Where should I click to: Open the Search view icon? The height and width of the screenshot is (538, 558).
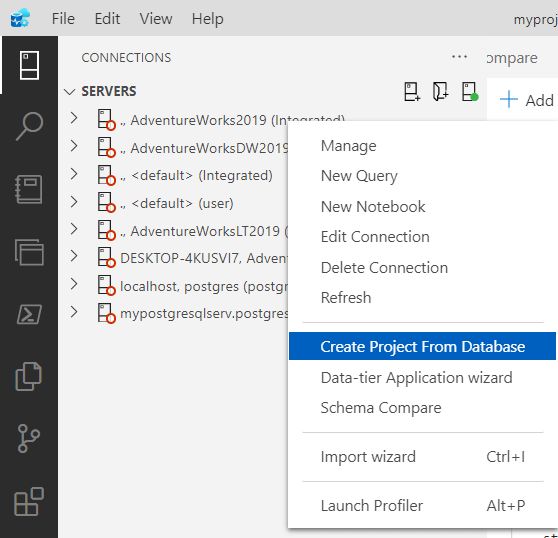click(x=29, y=126)
